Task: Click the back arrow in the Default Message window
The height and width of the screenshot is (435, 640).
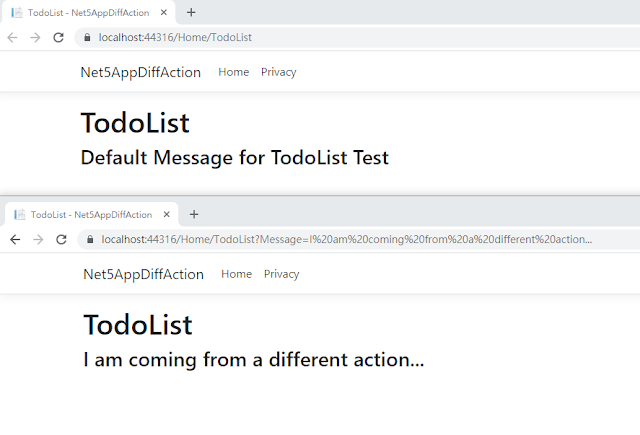Action: coord(12,37)
